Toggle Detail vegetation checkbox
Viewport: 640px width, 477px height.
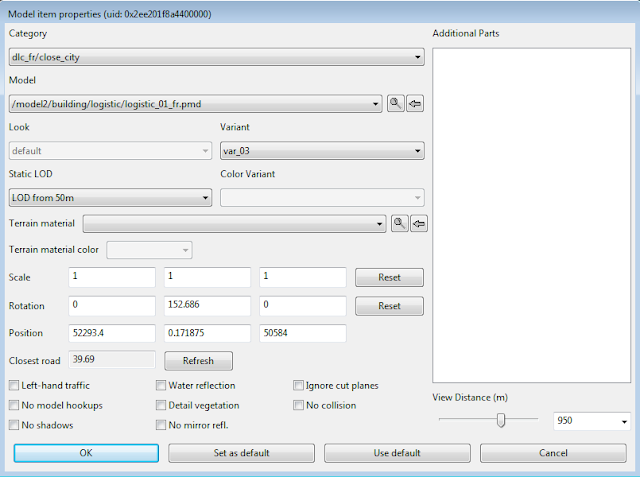coord(161,405)
